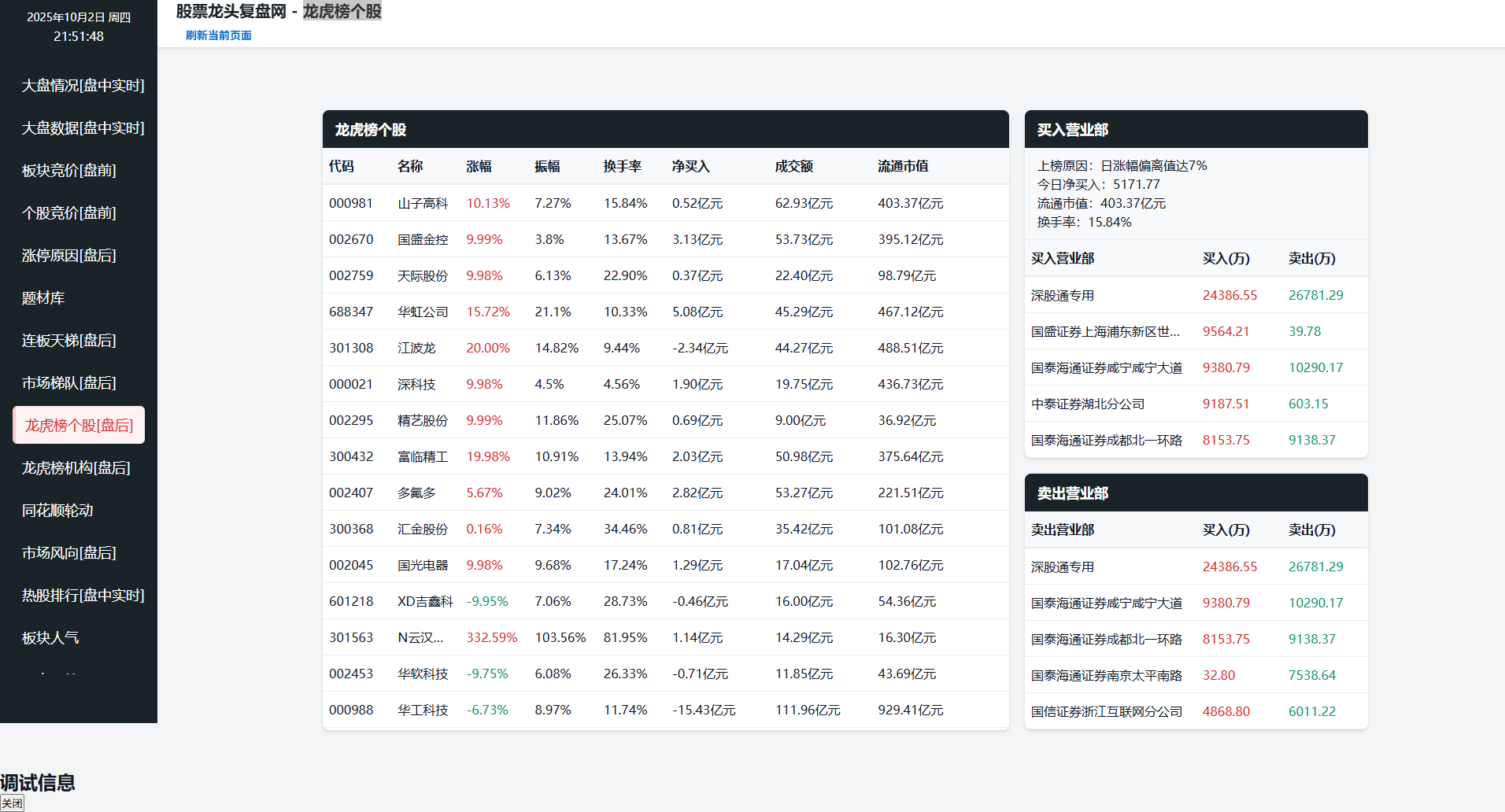Click the 301308 江波龙 table row

click(x=665, y=348)
